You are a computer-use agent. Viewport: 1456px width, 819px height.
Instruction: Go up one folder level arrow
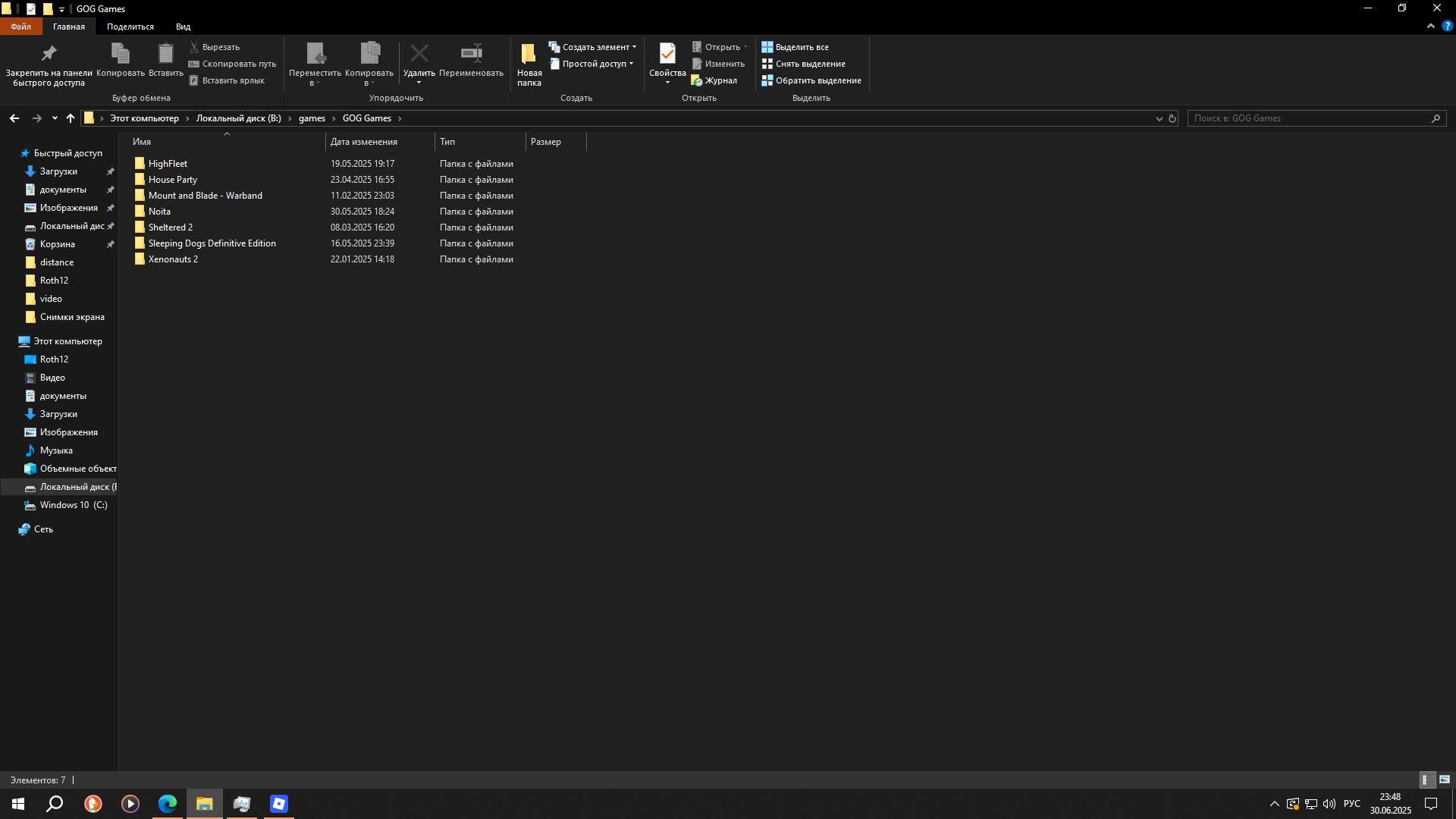71,118
